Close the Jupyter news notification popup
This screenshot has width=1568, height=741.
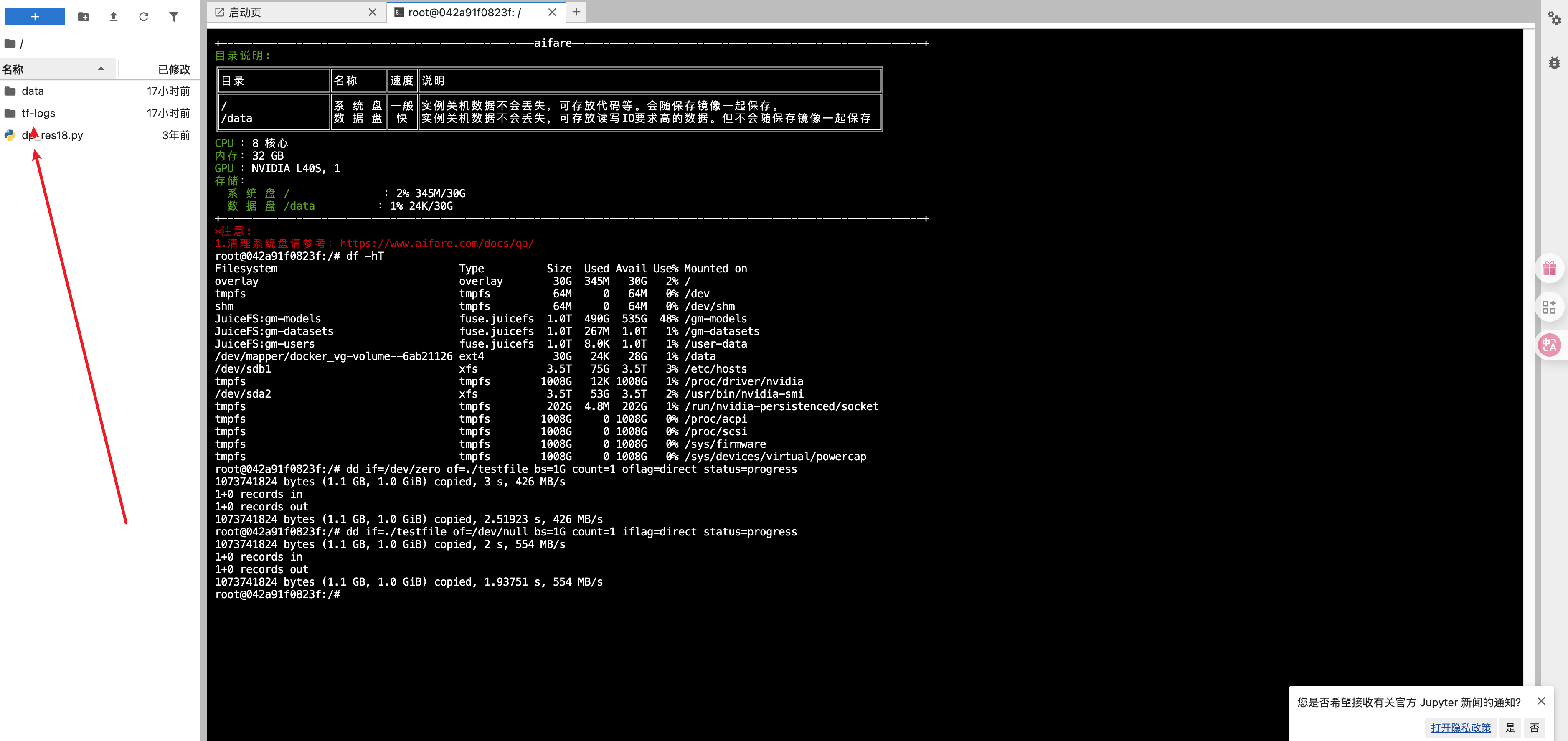(1541, 701)
